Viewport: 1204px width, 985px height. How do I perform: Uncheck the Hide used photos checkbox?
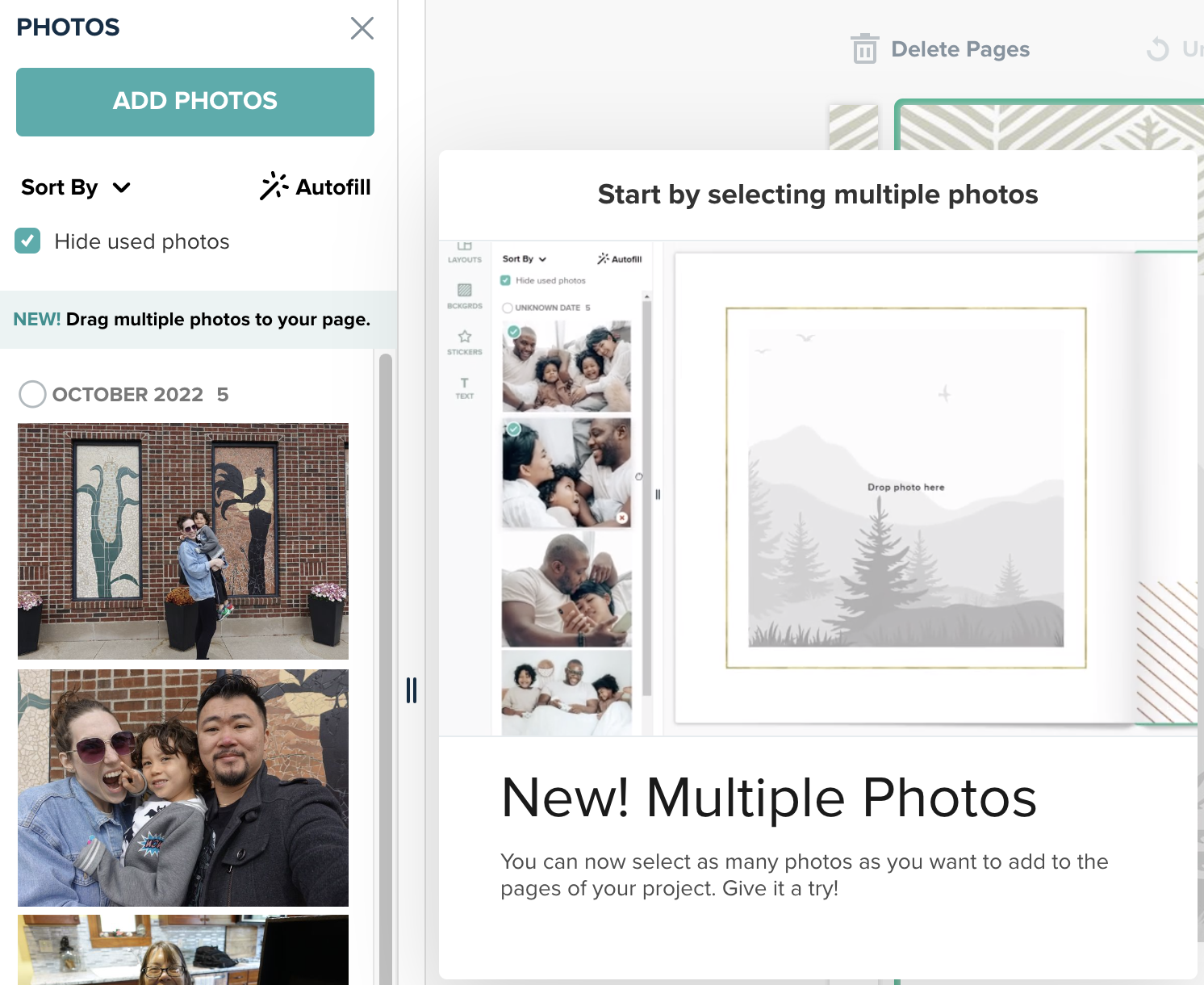[27, 241]
